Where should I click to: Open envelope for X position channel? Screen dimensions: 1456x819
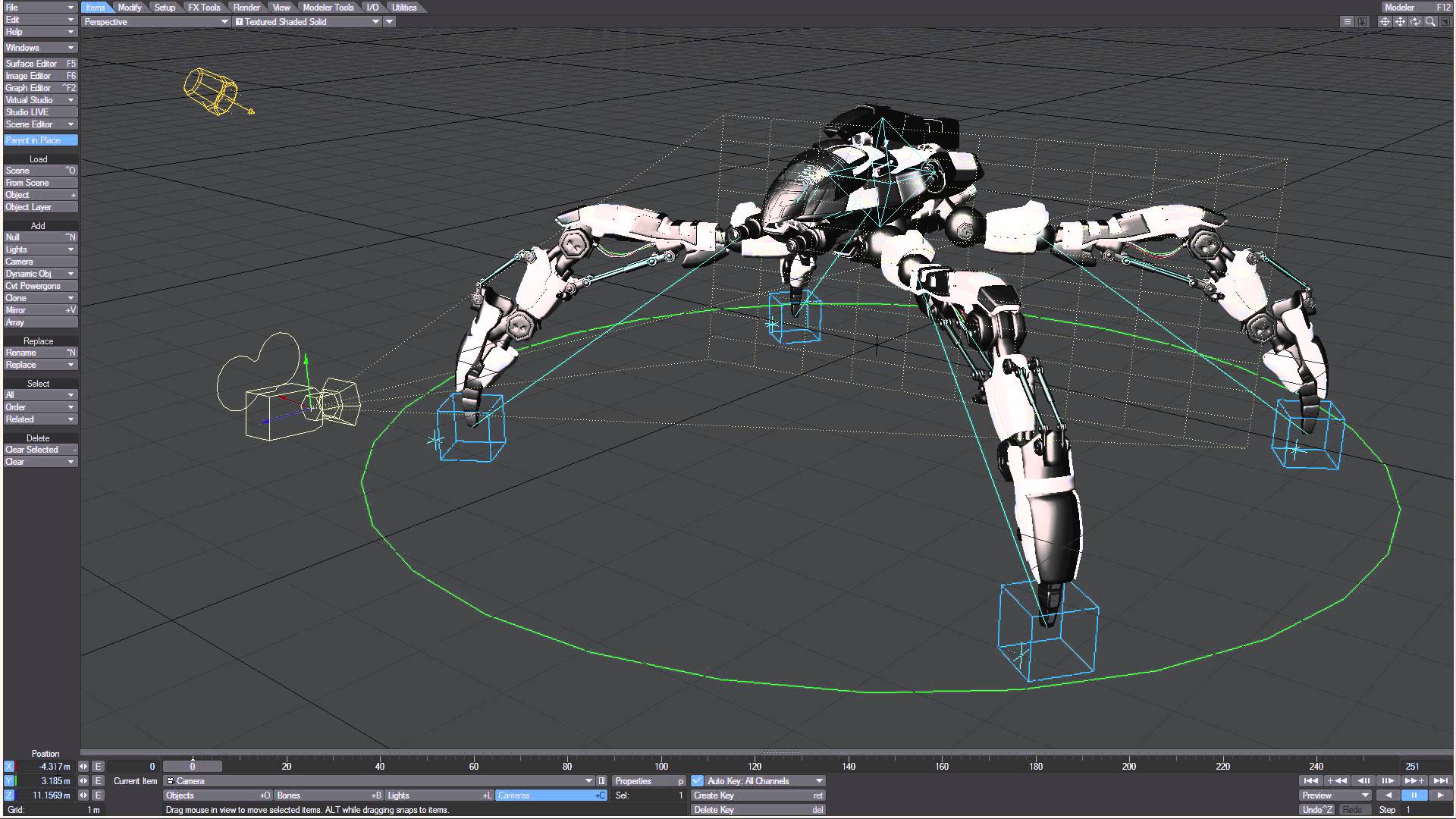point(98,767)
